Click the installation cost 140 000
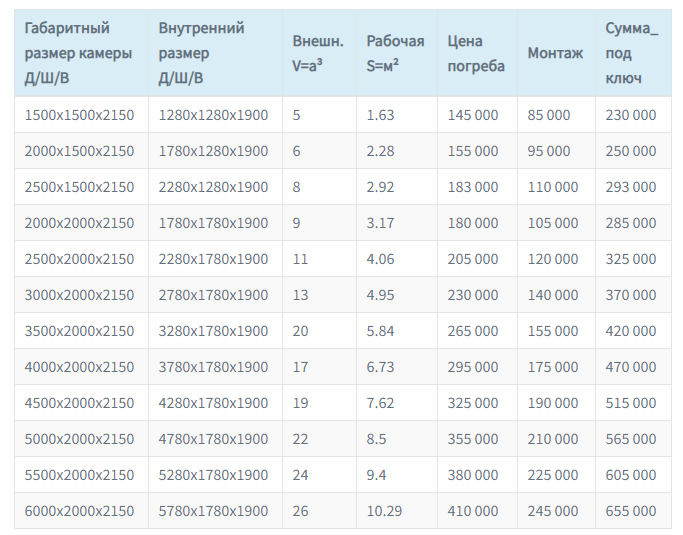683x535 pixels. click(553, 295)
